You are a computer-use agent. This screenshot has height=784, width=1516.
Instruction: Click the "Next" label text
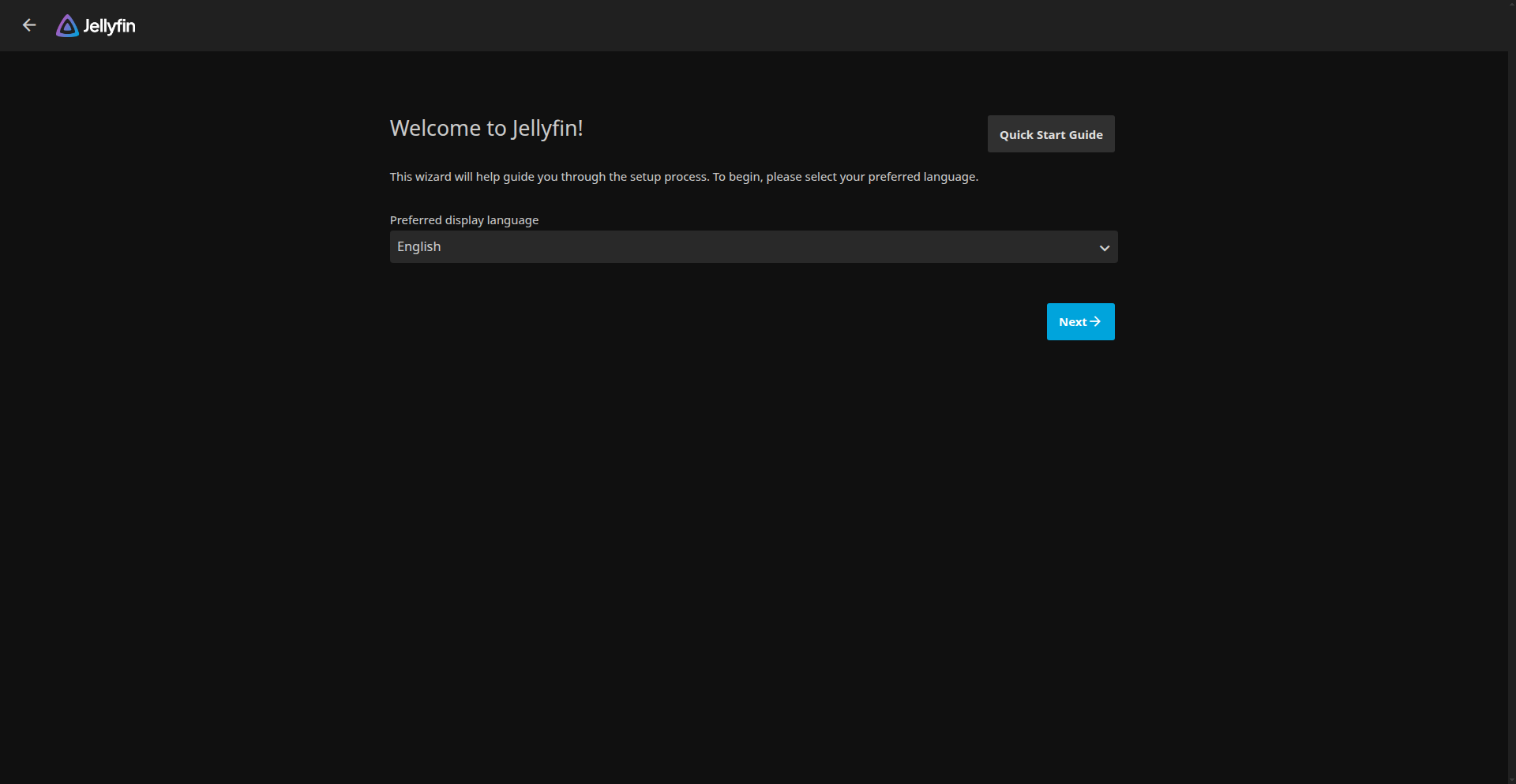click(x=1072, y=322)
